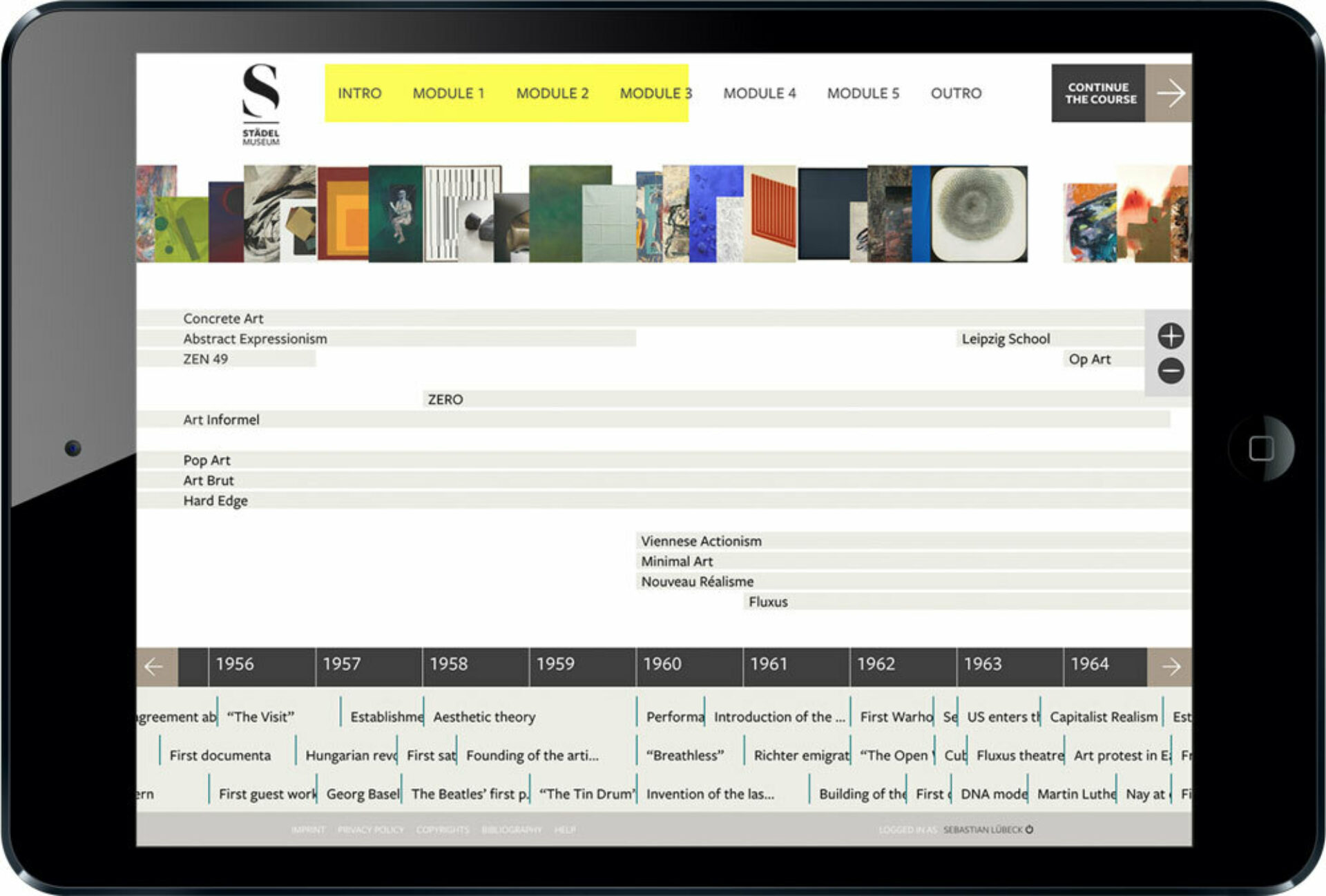Open the OUTRO section
The image size is (1326, 896).
tap(956, 93)
